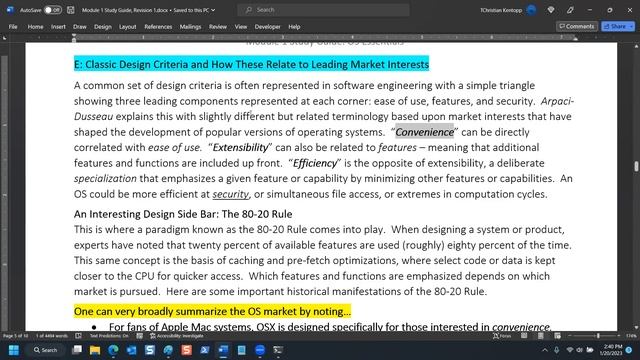Open the user account profile picture
This screenshot has height=360, width=640.
(x=531, y=10)
